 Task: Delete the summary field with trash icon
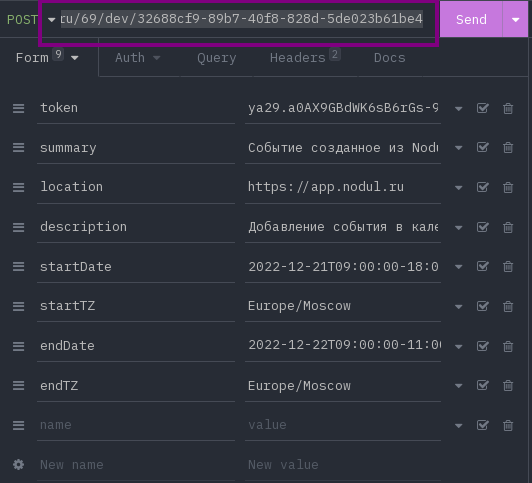point(508,148)
